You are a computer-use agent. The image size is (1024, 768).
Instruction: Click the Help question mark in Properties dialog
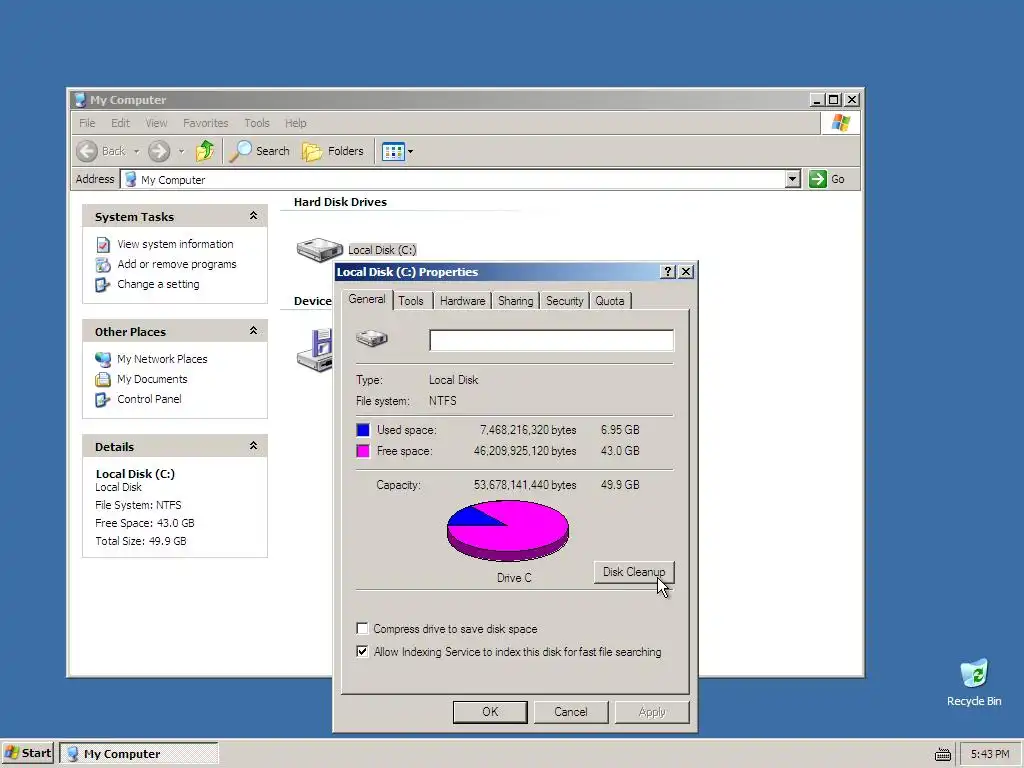coord(667,272)
